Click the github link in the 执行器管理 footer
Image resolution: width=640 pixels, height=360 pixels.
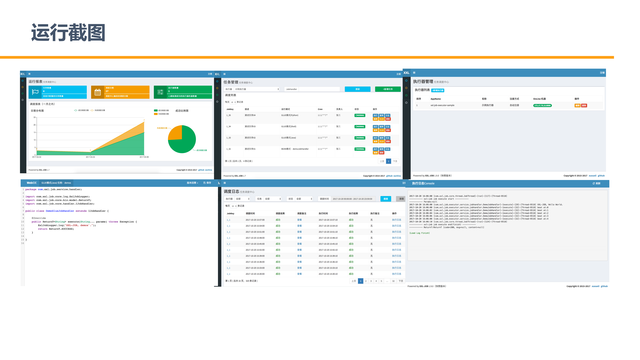(601, 176)
